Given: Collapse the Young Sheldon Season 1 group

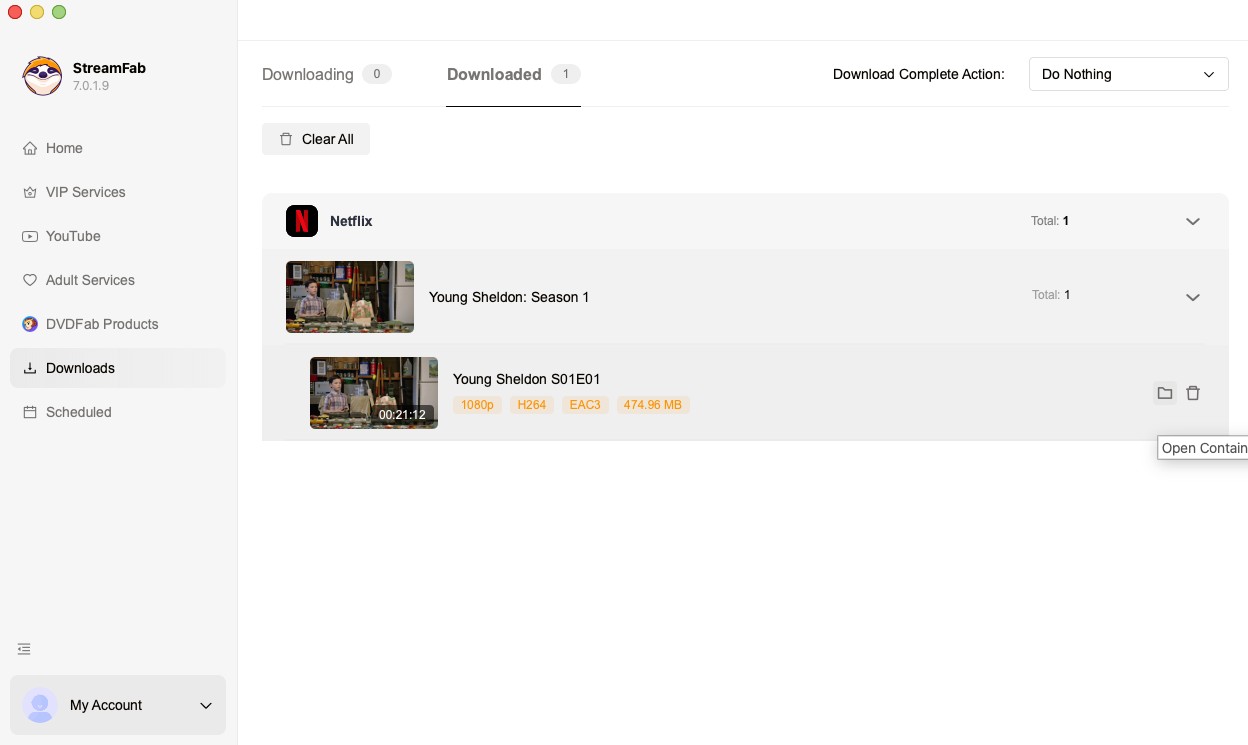Looking at the screenshot, I should point(1193,297).
